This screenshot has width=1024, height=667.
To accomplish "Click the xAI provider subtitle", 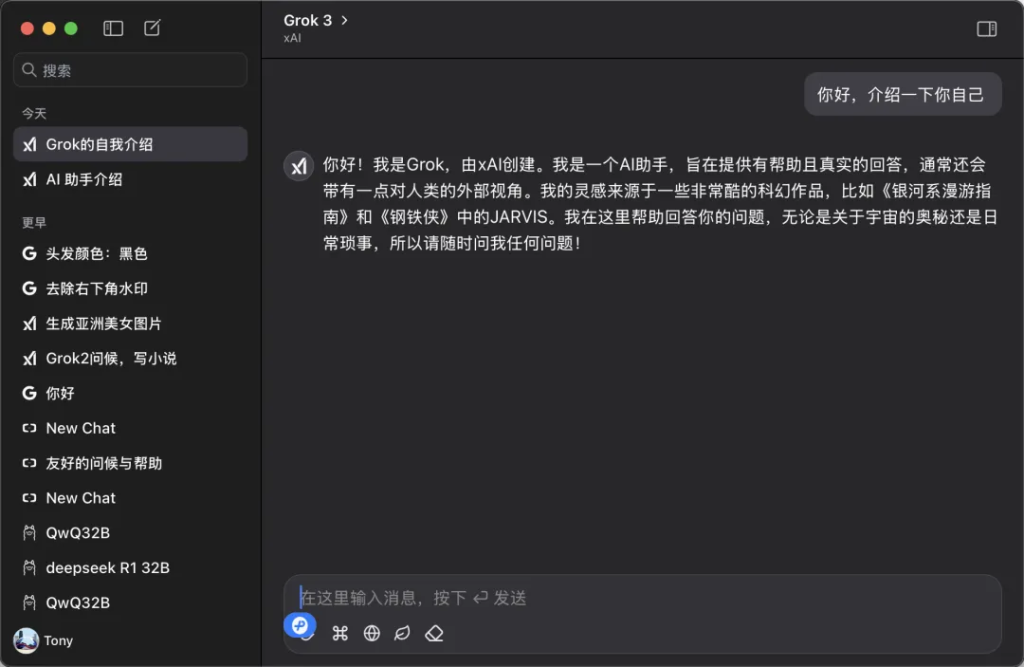I will 292,39.
